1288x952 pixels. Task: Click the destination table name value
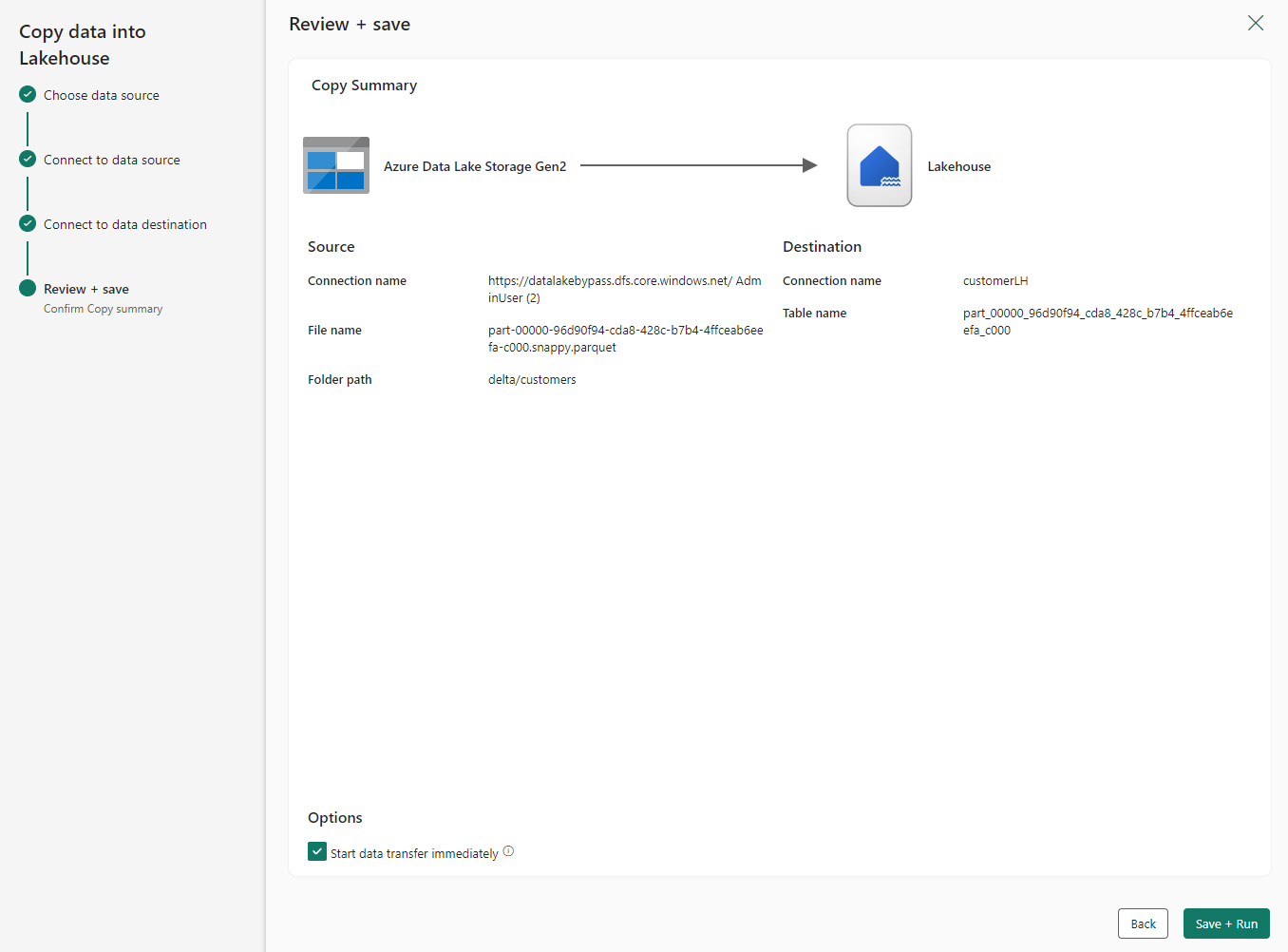(1097, 321)
